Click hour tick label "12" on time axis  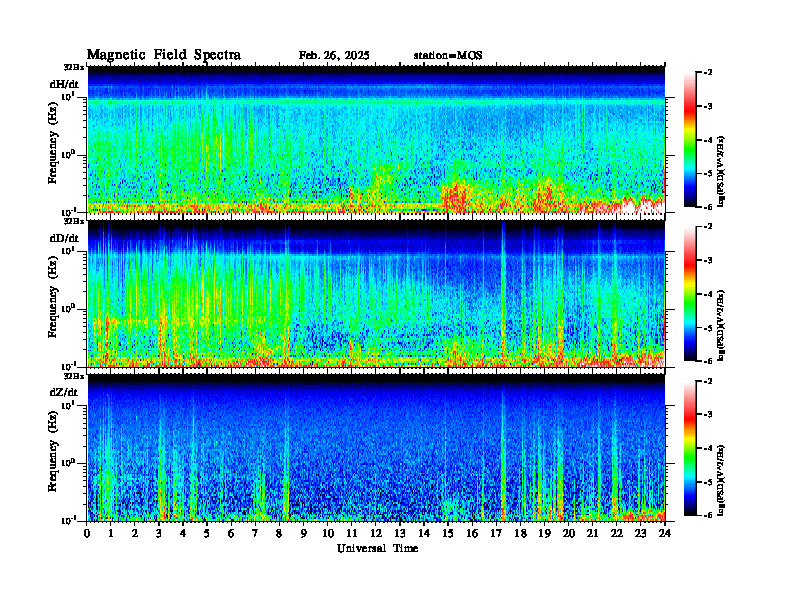pos(376,534)
